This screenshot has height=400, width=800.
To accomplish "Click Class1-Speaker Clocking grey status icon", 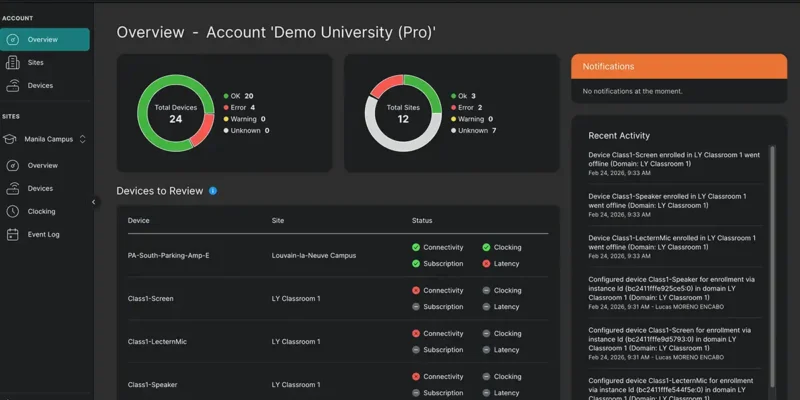I will point(486,377).
